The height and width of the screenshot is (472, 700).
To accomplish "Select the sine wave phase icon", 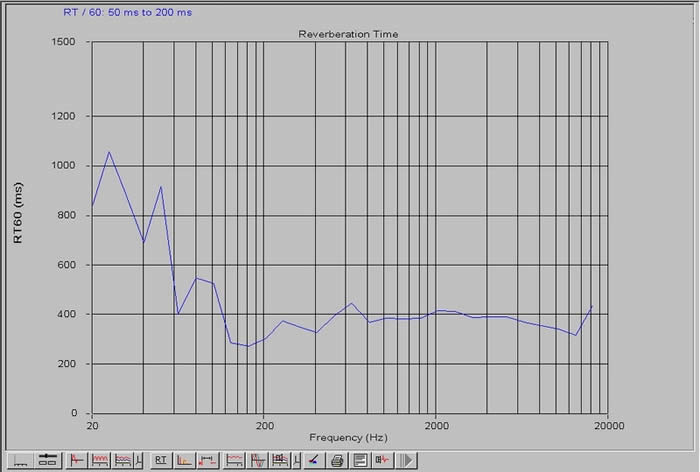I will tap(258, 460).
